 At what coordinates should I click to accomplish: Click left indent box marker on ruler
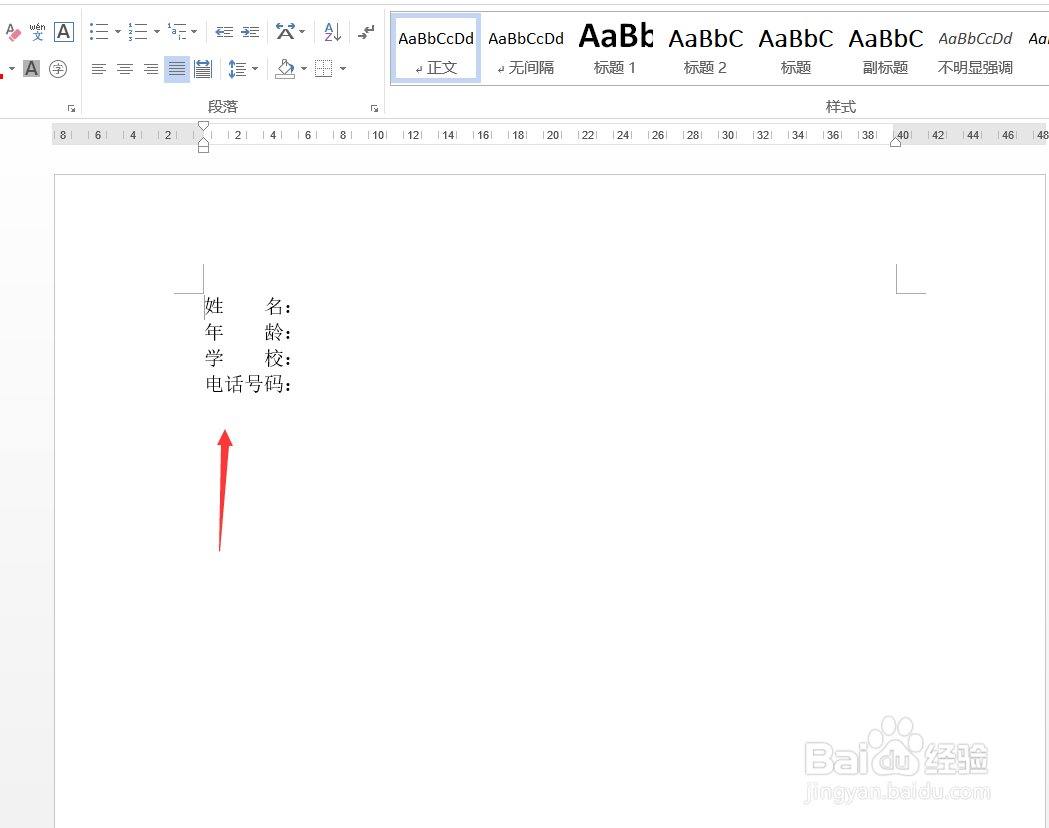(203, 148)
